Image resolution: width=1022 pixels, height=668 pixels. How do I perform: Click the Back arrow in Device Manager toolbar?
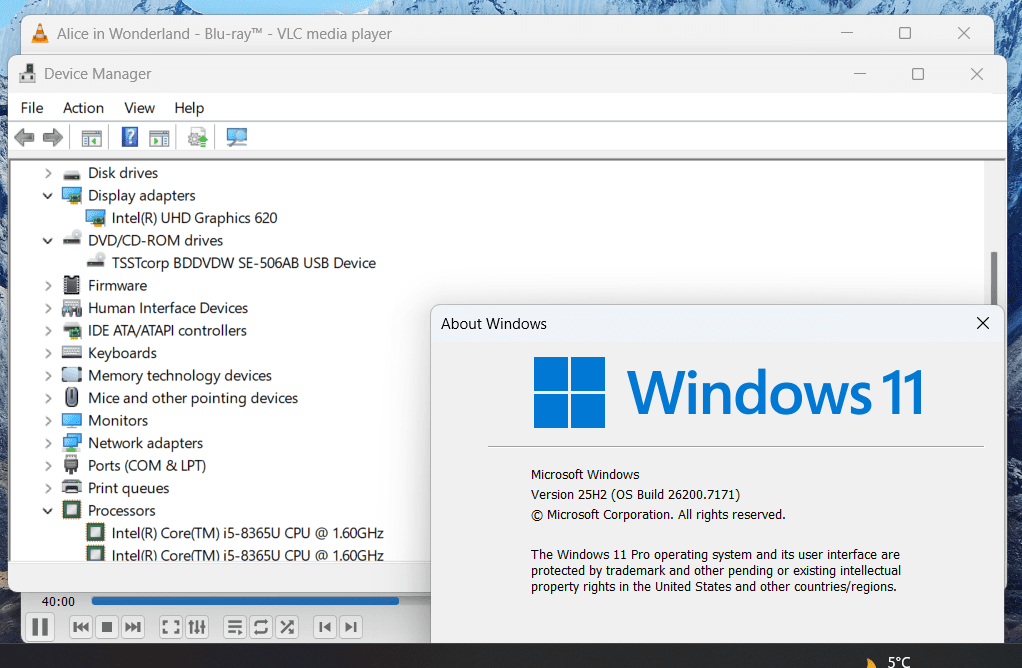click(x=24, y=138)
